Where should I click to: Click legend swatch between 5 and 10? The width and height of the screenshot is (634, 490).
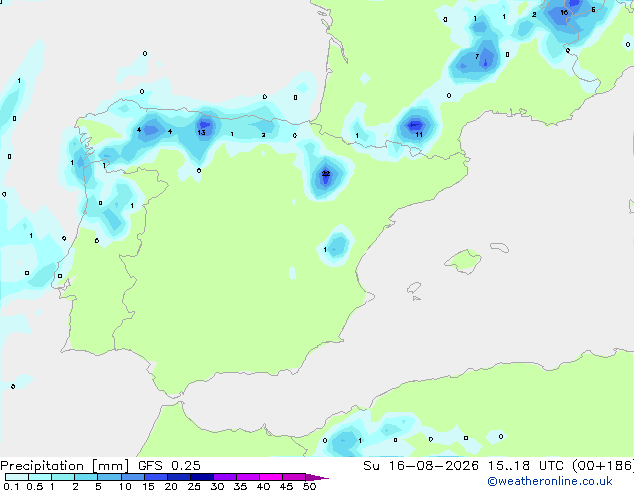(x=109, y=477)
